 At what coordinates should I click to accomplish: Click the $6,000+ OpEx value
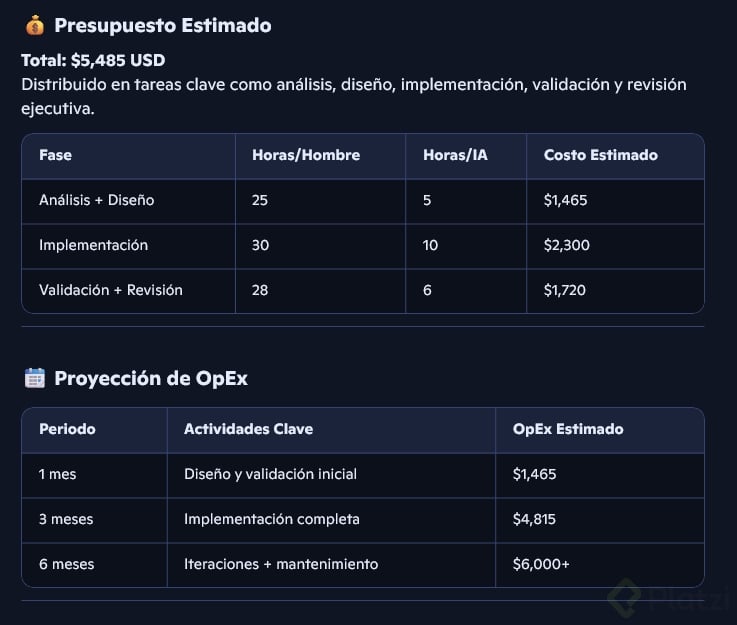(541, 564)
